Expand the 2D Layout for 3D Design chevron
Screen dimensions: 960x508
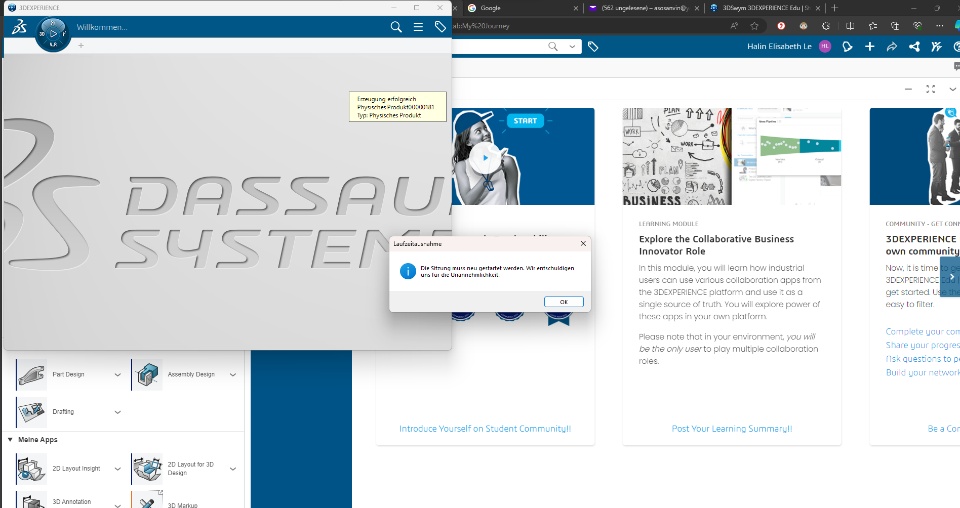[233, 469]
